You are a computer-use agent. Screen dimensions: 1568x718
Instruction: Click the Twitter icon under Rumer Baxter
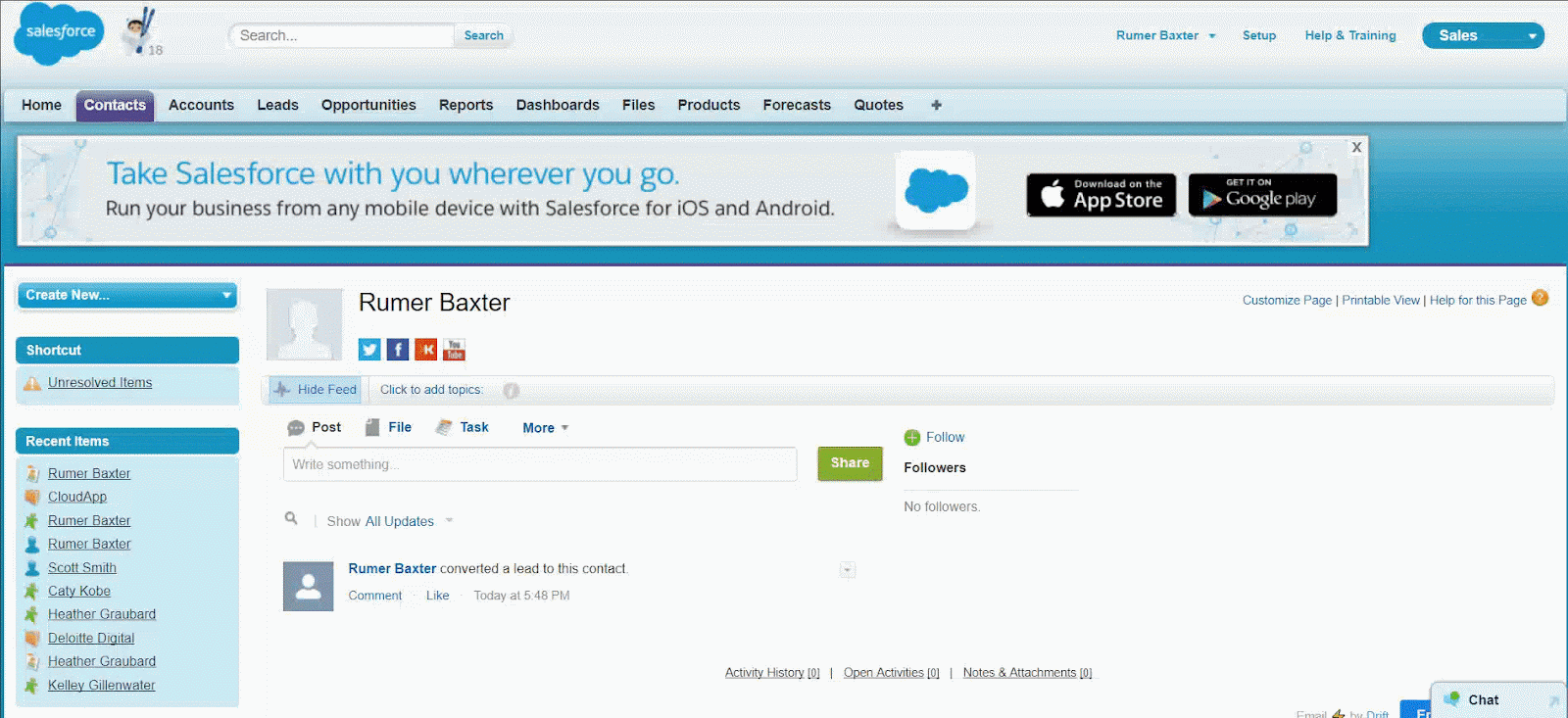369,350
